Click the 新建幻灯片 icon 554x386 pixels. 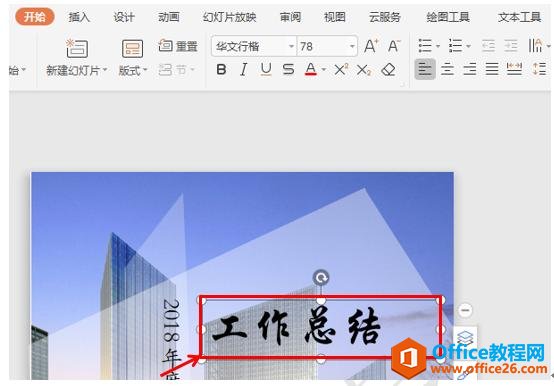pyautogui.click(x=77, y=48)
